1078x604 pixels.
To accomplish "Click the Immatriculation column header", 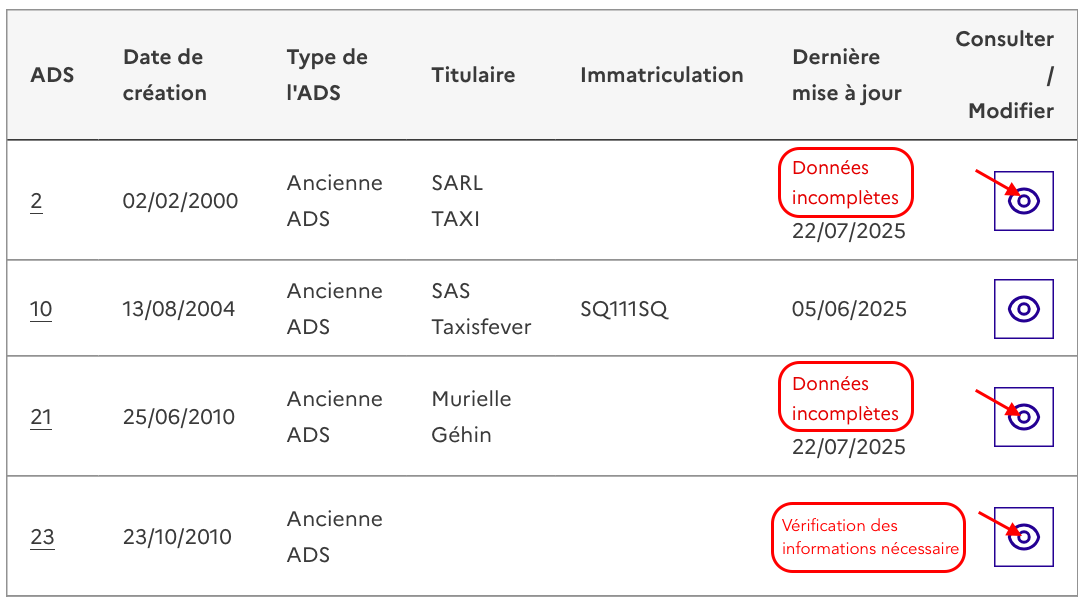I will pyautogui.click(x=661, y=74).
